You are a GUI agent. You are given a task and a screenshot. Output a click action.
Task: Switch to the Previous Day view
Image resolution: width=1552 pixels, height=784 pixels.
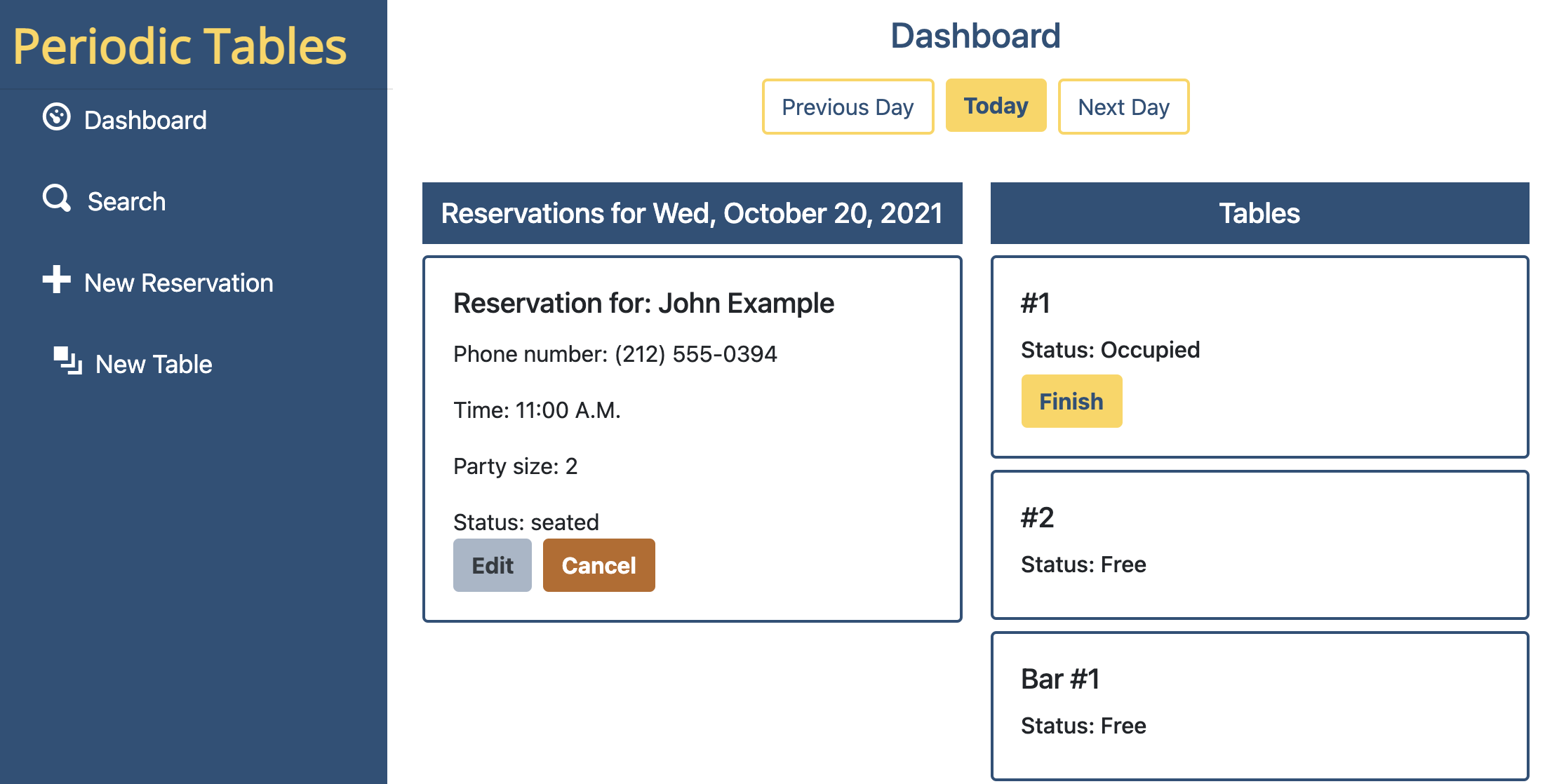[x=848, y=107]
